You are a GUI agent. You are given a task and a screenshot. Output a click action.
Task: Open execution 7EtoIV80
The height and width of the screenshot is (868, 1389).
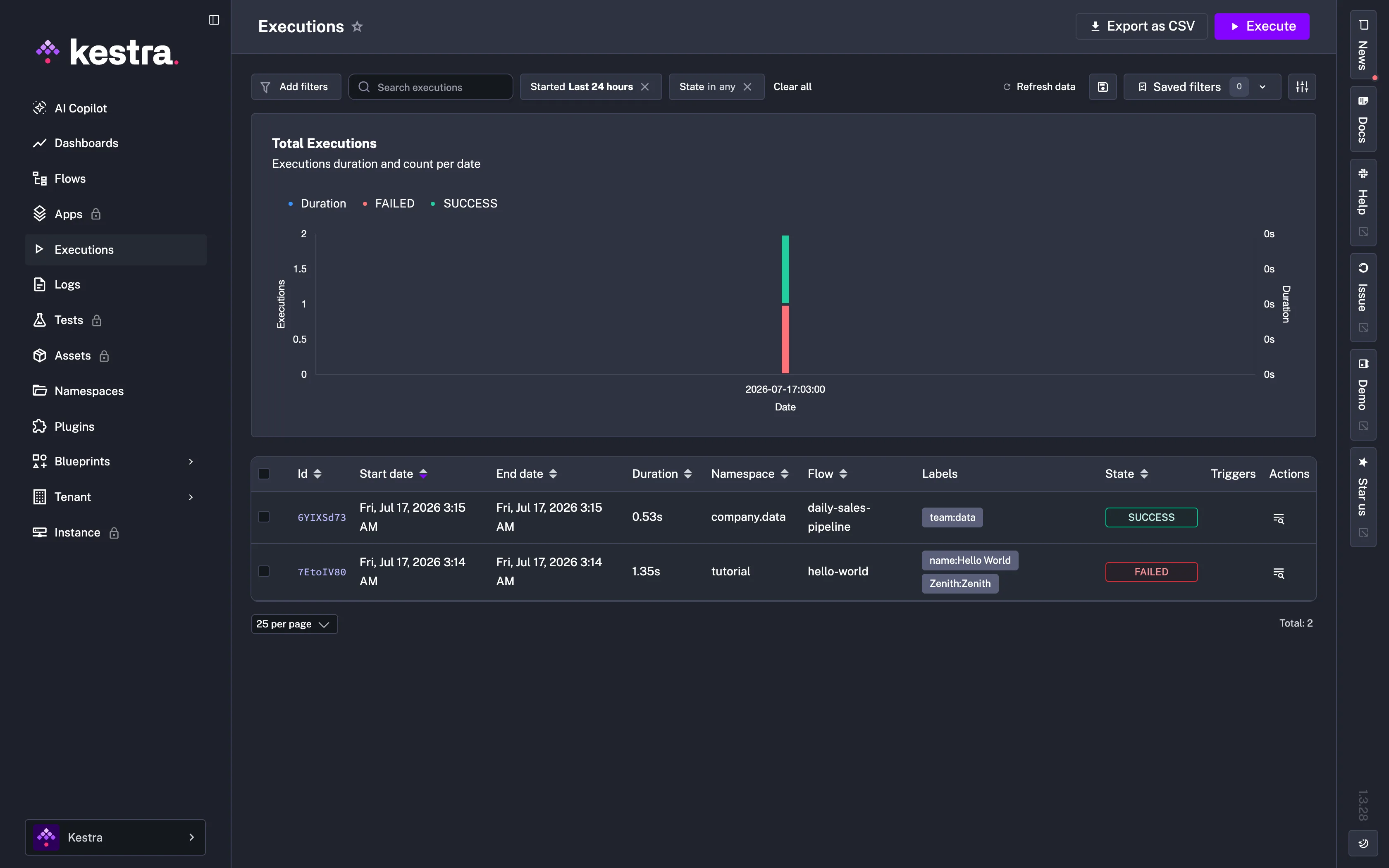(x=322, y=572)
